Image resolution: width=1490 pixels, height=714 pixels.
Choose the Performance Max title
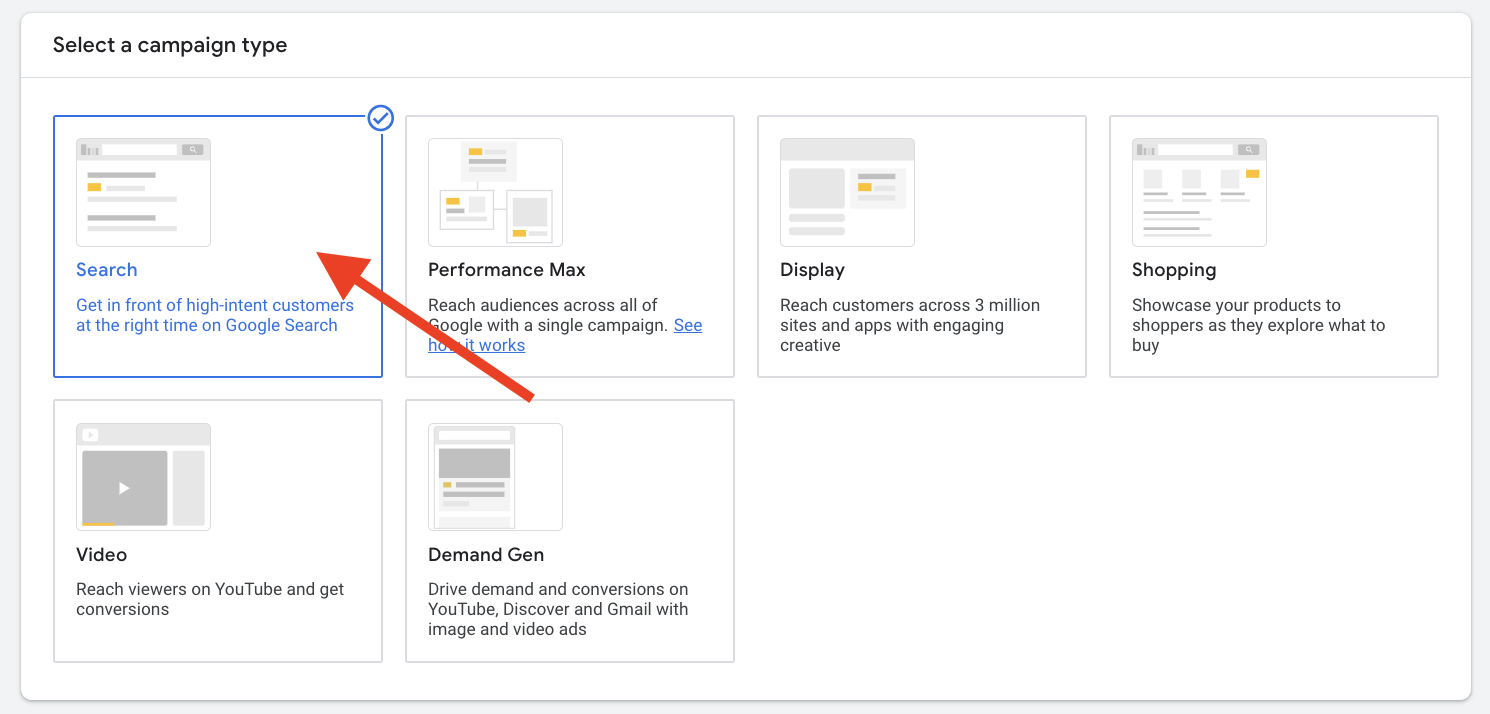pyautogui.click(x=507, y=270)
